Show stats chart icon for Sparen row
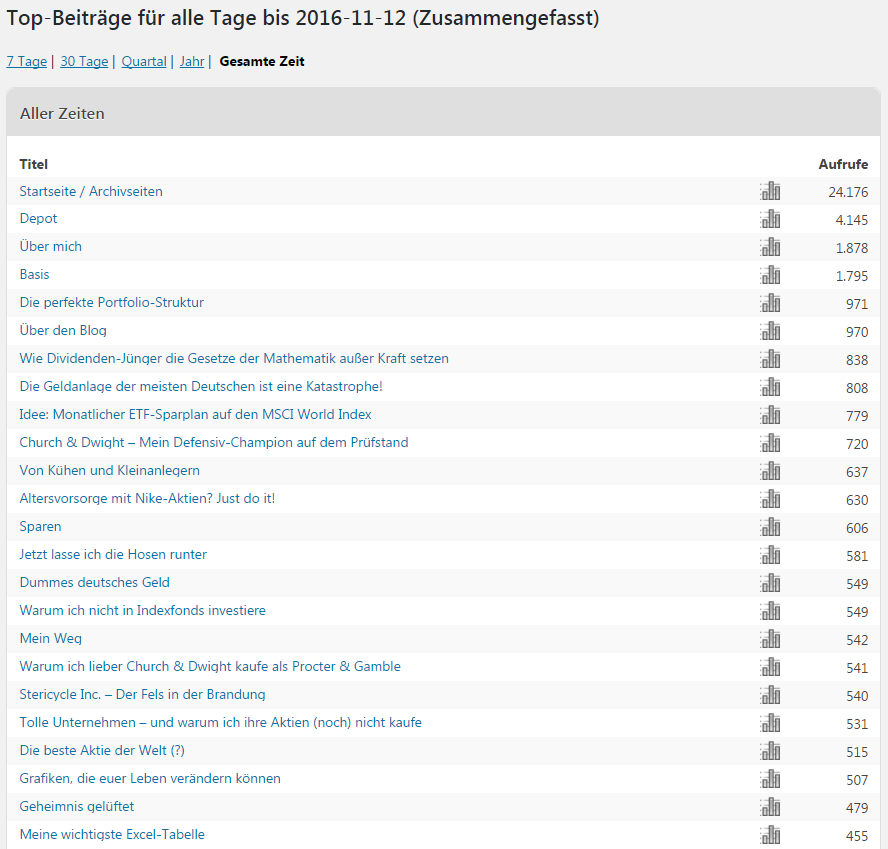Image resolution: width=888 pixels, height=849 pixels. 769,527
